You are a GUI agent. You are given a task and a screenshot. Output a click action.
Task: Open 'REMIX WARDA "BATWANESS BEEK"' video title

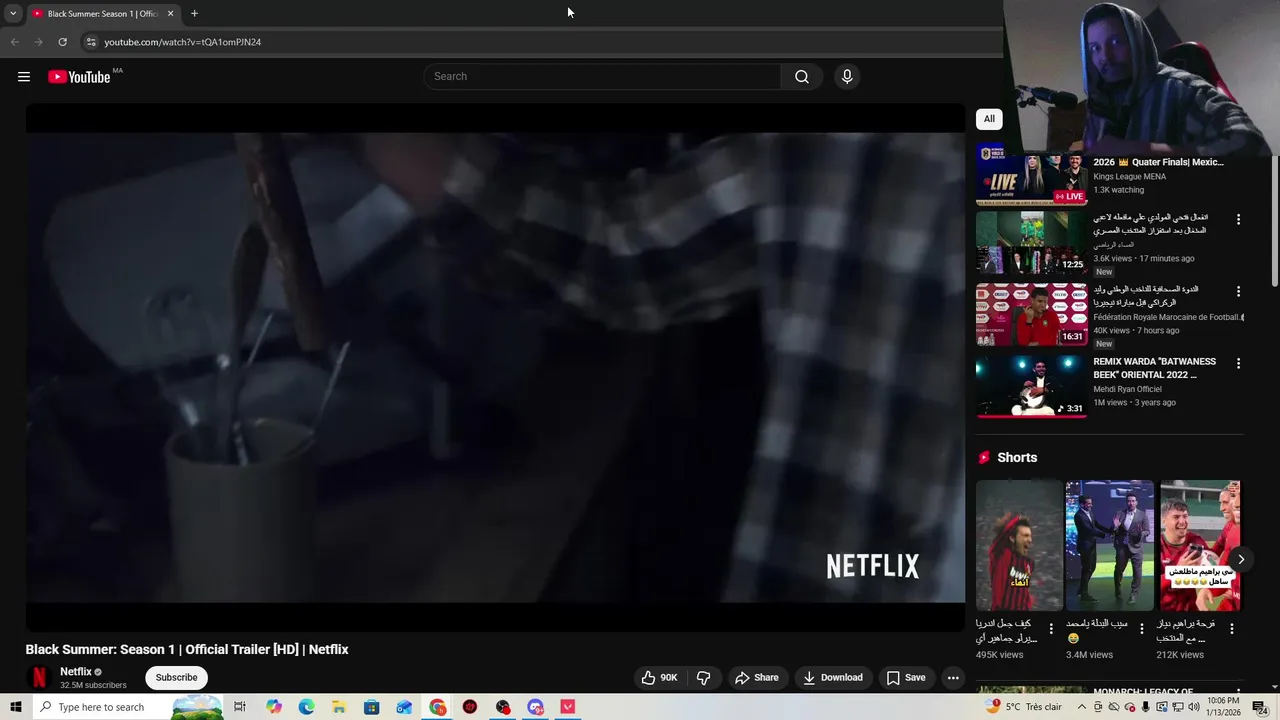[x=1154, y=368]
